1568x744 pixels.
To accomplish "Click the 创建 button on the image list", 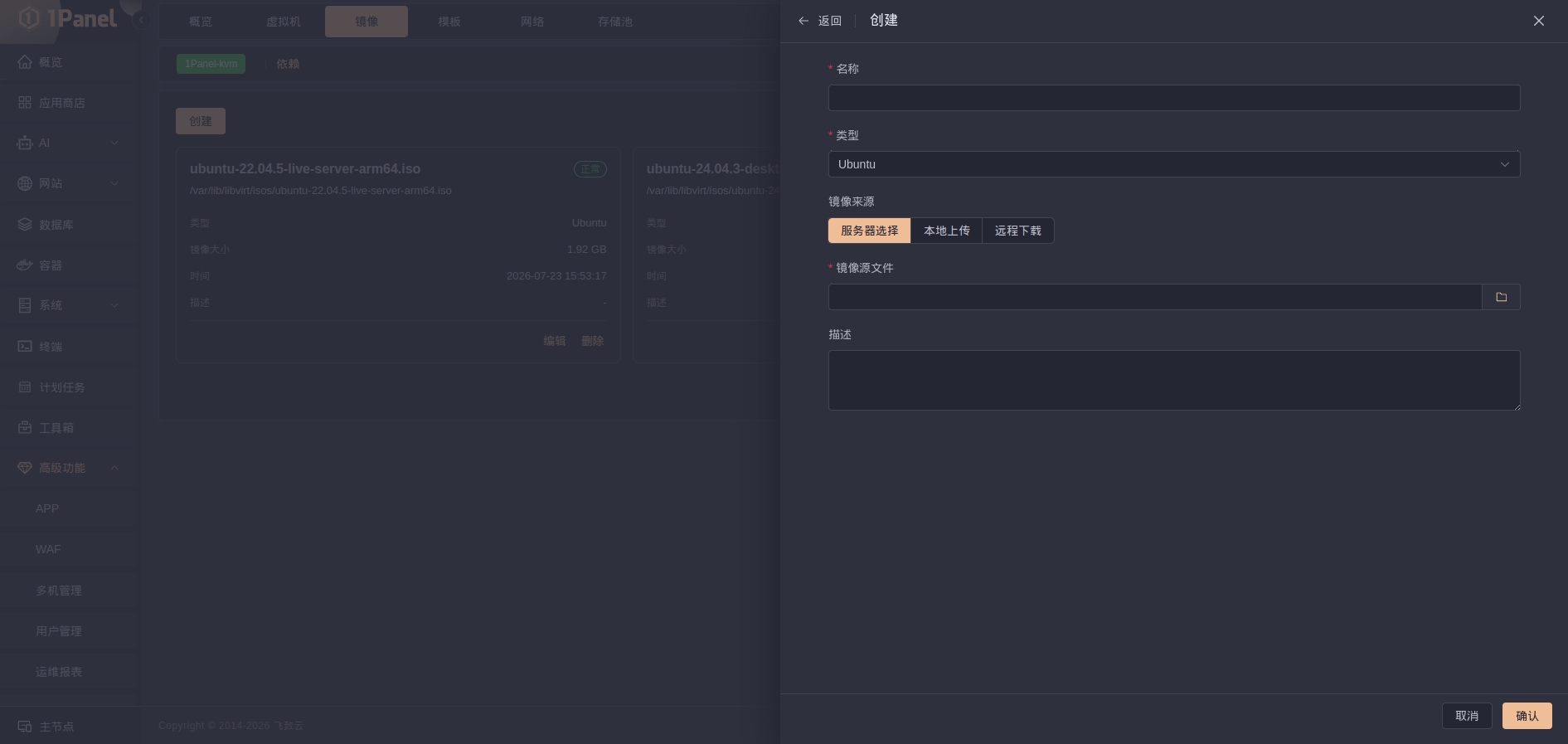I will pos(201,121).
